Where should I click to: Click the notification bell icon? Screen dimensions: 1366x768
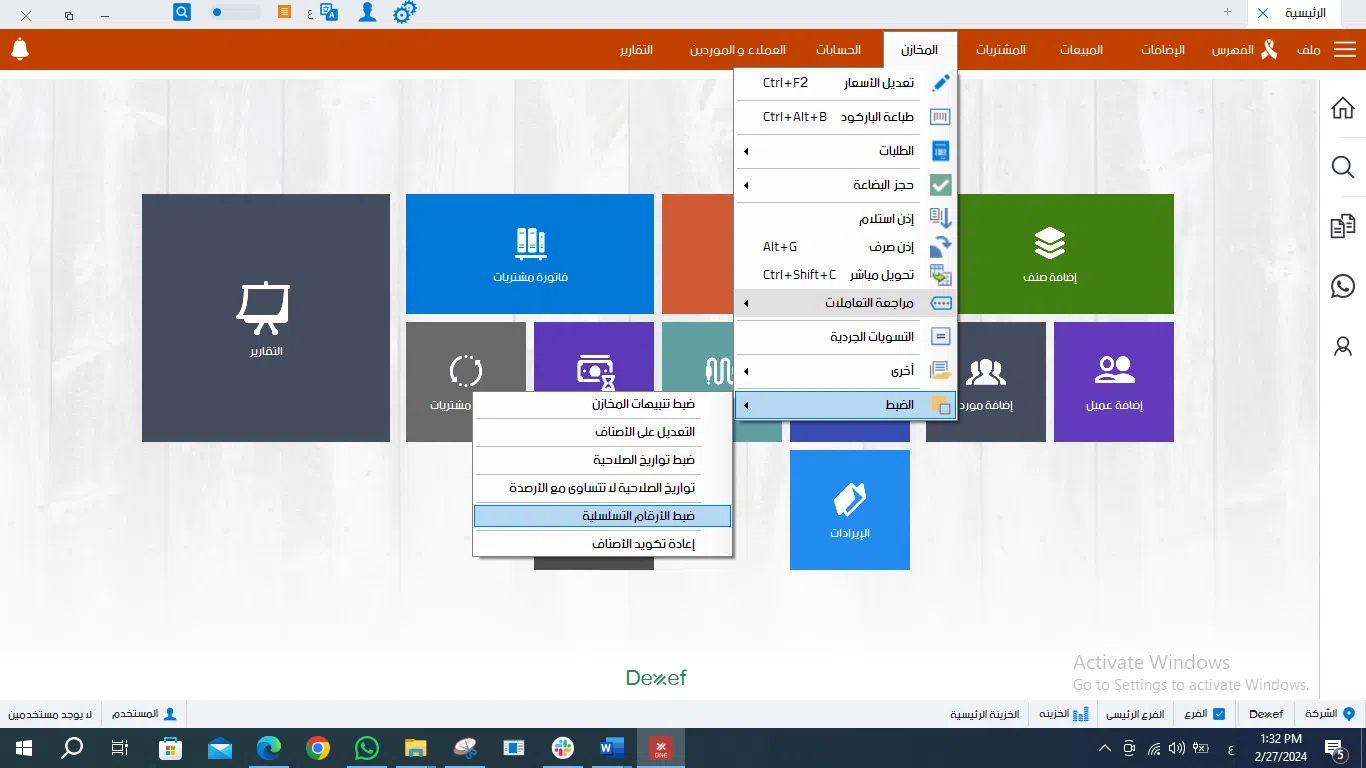pyautogui.click(x=20, y=48)
